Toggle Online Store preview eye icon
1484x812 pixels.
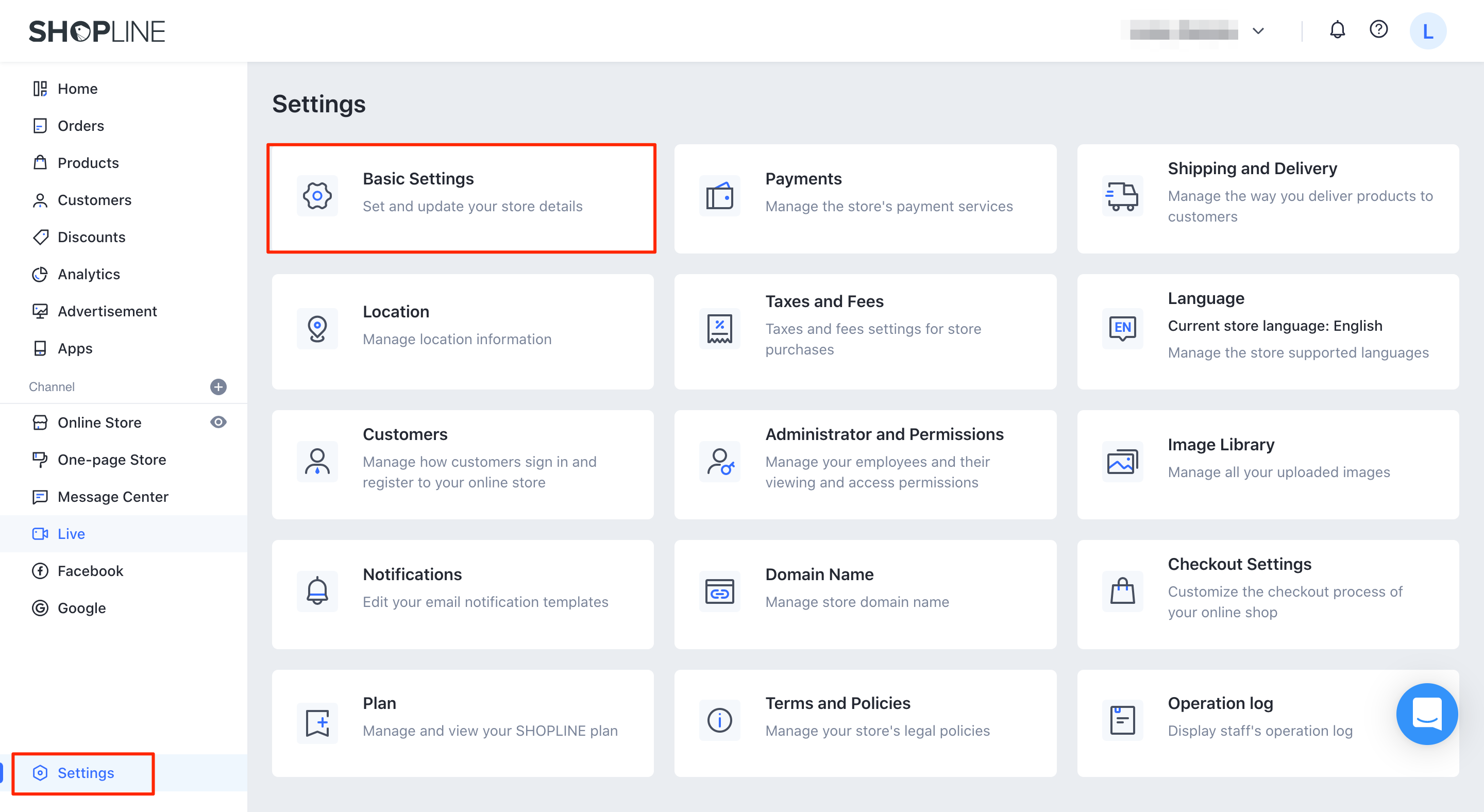218,422
